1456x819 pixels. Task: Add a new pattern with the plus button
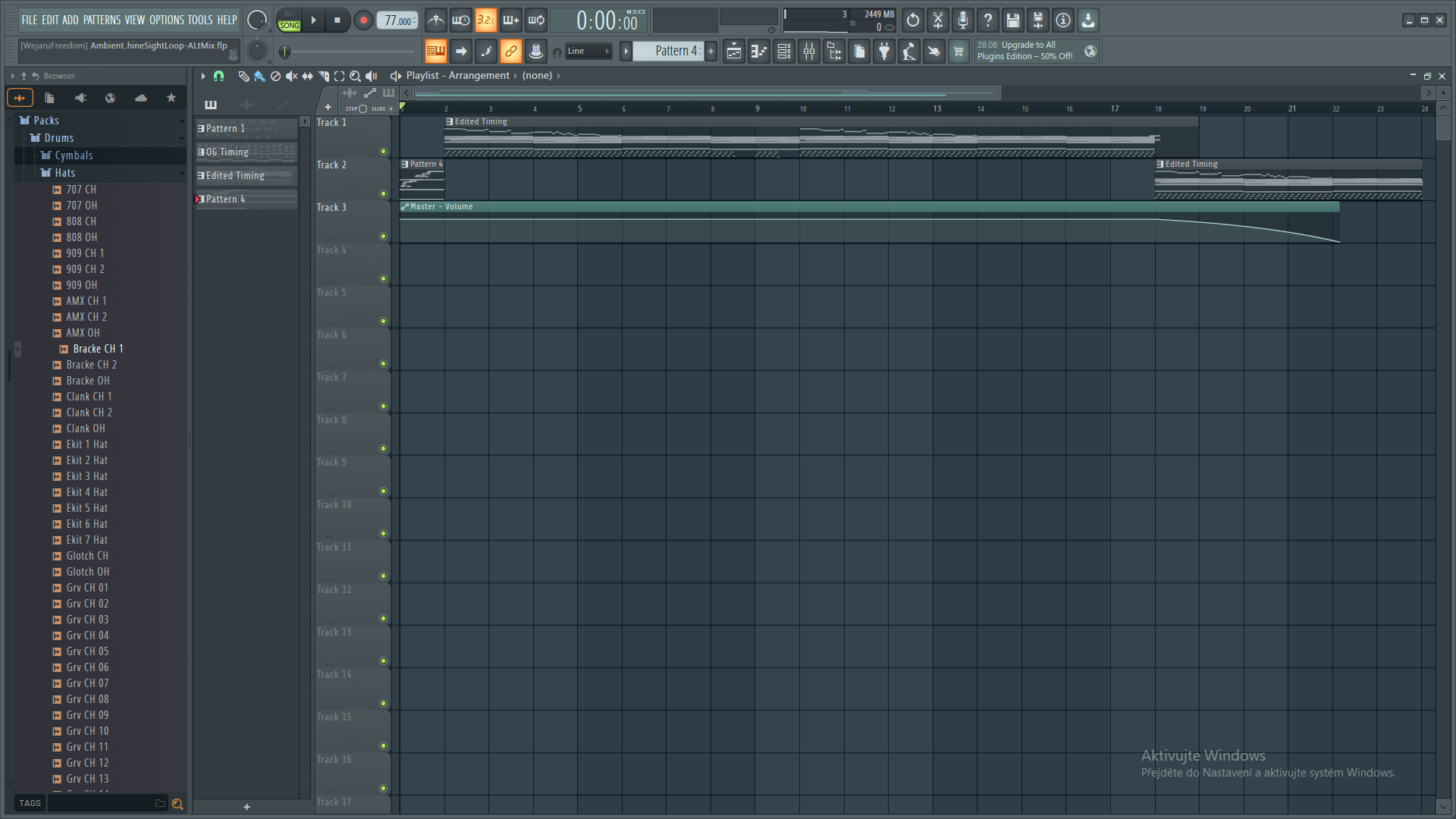tap(711, 52)
